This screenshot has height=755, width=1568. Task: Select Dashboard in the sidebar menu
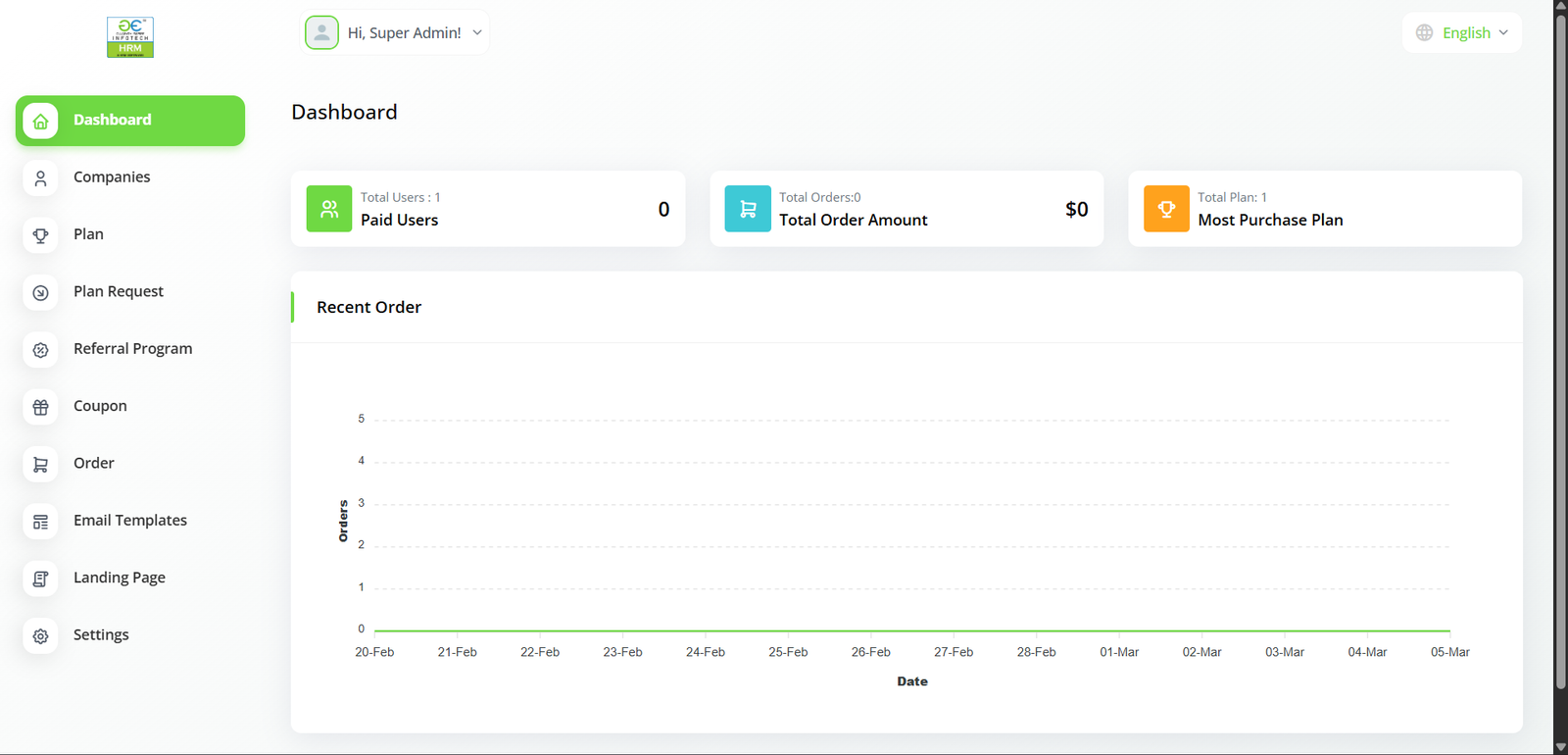point(130,121)
